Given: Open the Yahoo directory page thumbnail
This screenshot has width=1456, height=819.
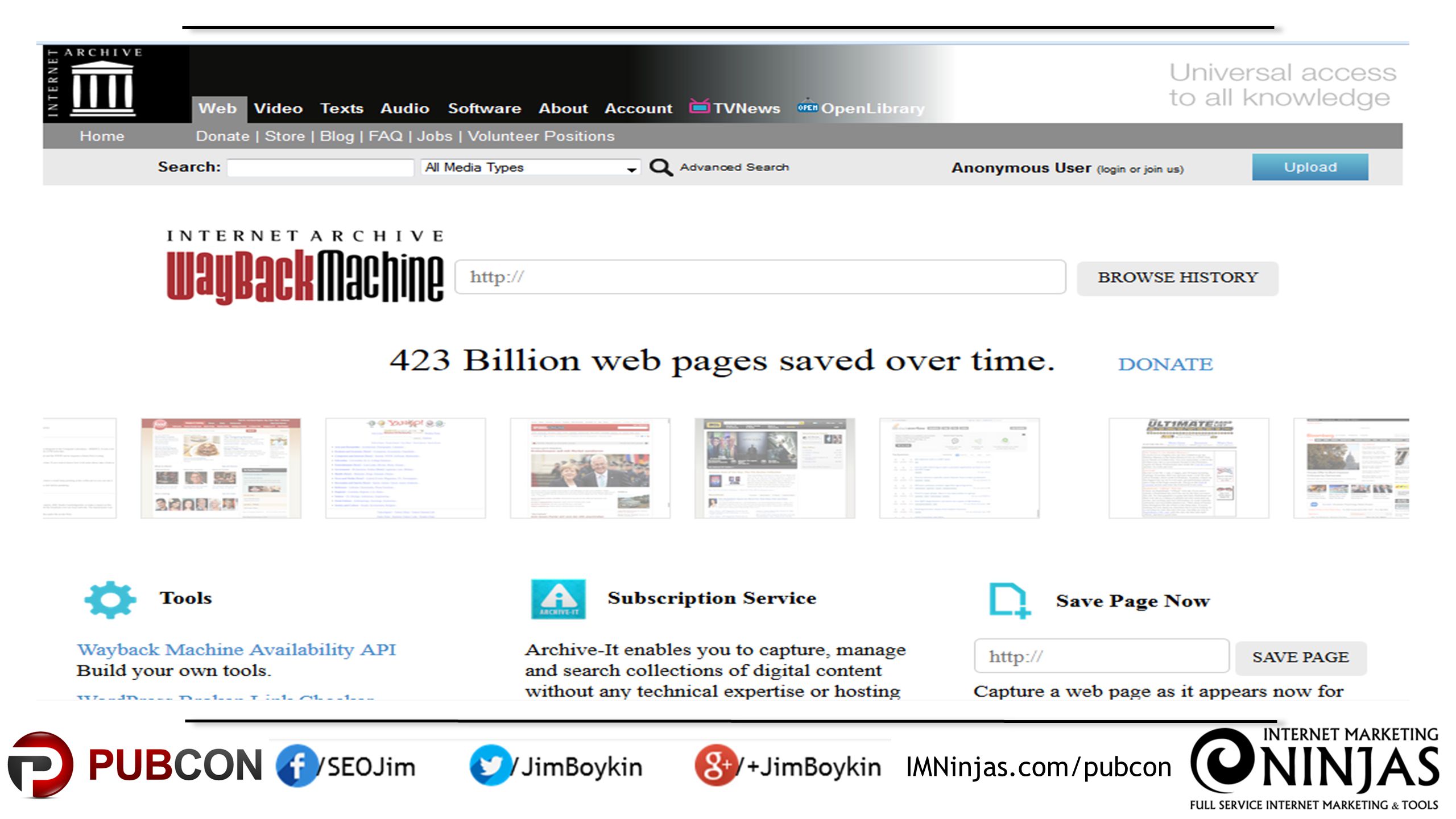Looking at the screenshot, I should tap(406, 468).
